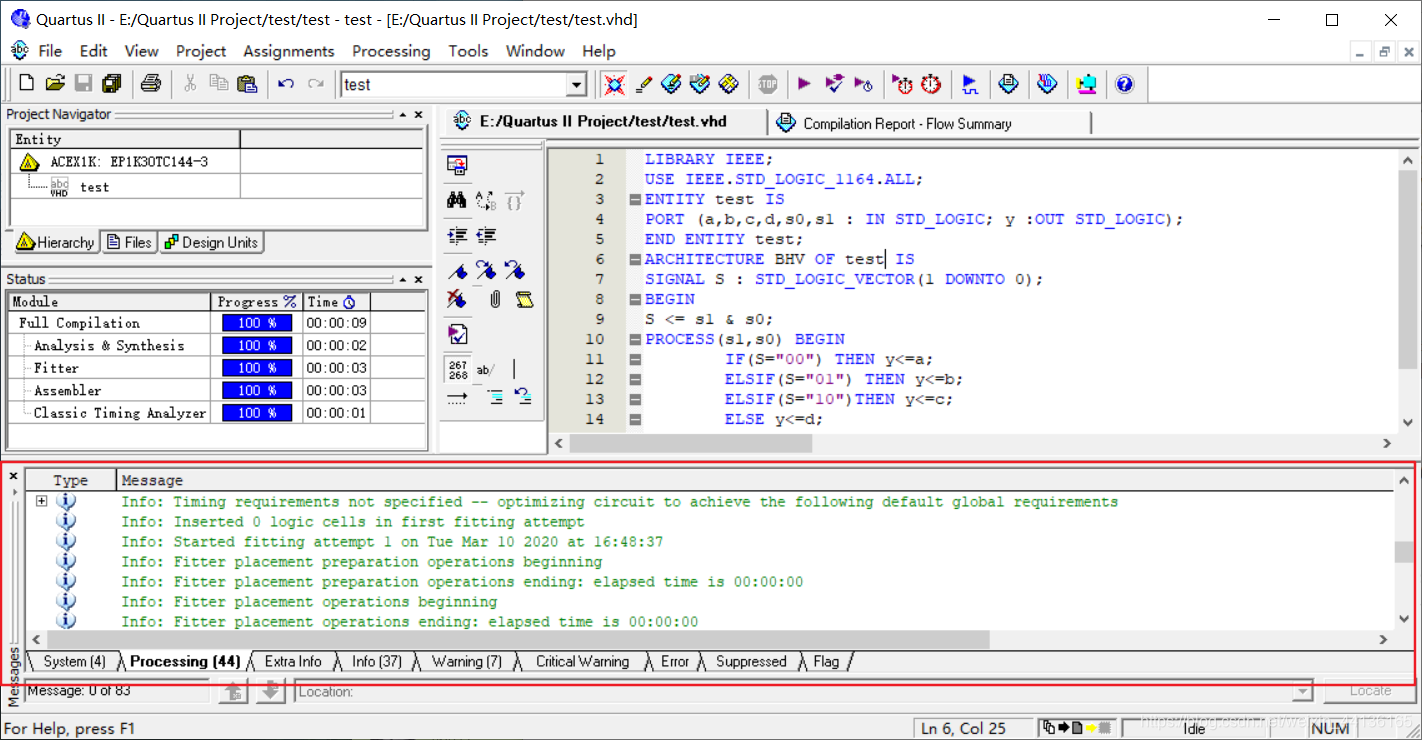Decrease indent in the text editor
The width and height of the screenshot is (1422, 740).
[x=487, y=236]
